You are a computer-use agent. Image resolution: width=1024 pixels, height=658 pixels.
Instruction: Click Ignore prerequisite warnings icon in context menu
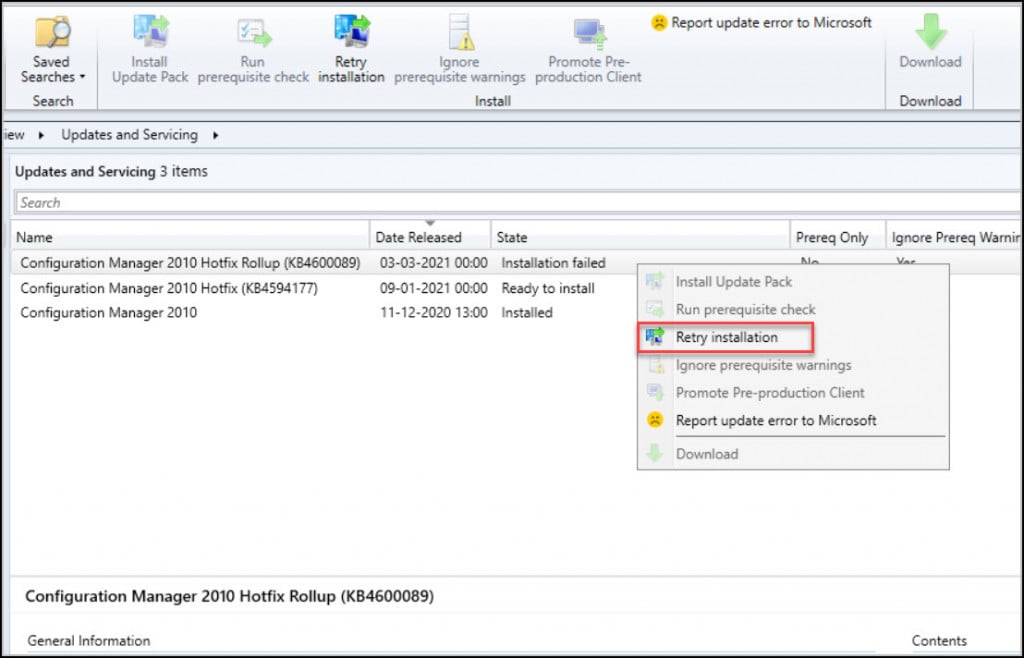coord(655,365)
